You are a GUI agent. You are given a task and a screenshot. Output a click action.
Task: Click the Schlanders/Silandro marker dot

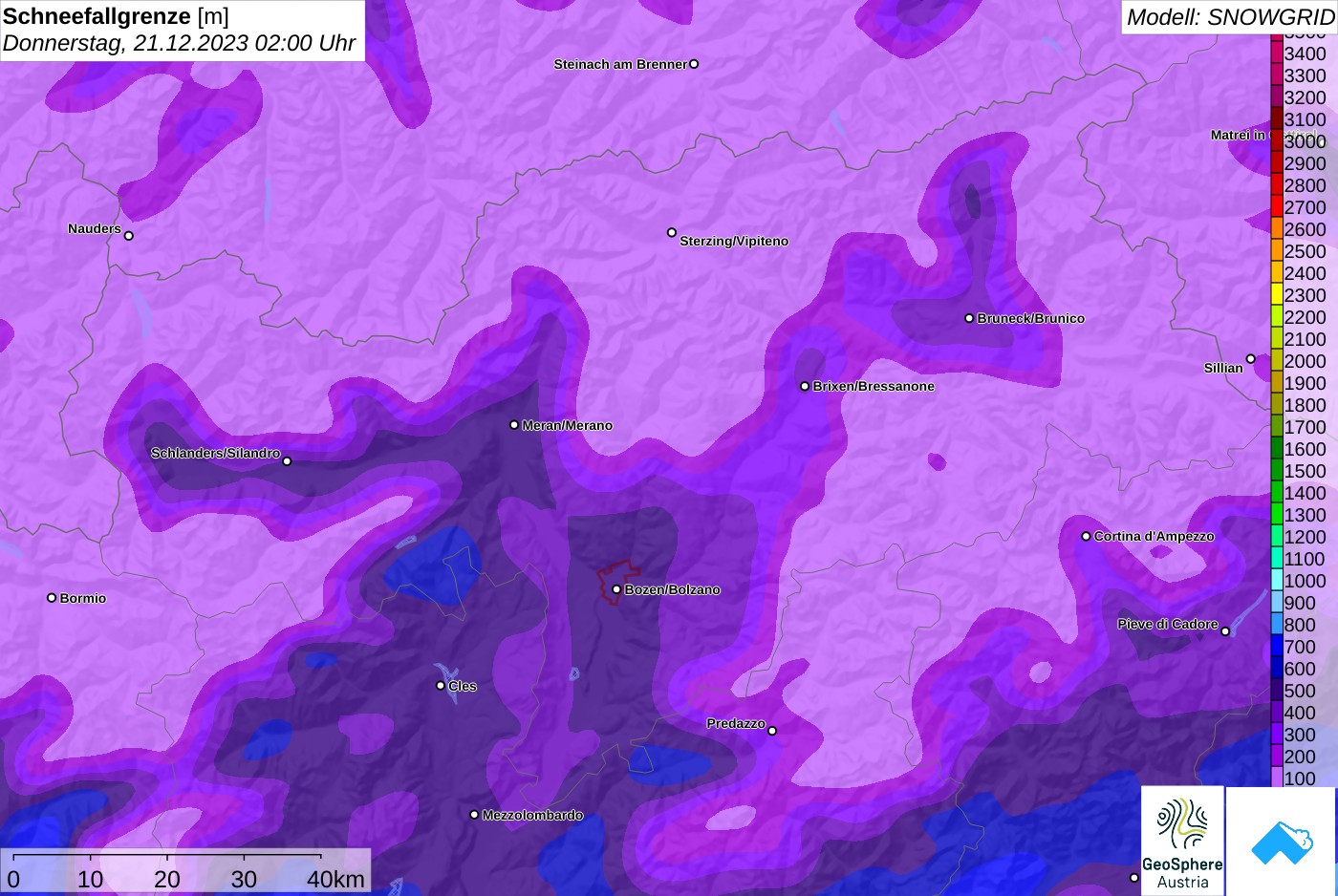pyautogui.click(x=287, y=461)
